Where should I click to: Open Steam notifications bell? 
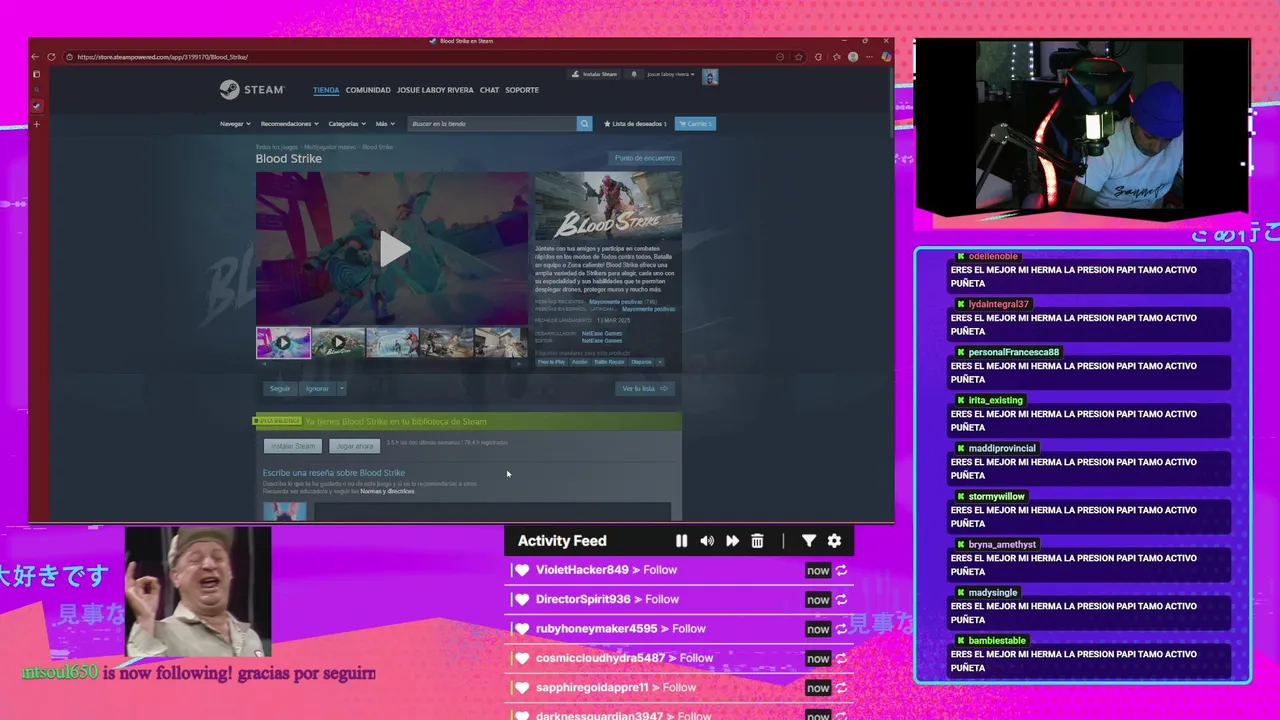click(x=633, y=74)
